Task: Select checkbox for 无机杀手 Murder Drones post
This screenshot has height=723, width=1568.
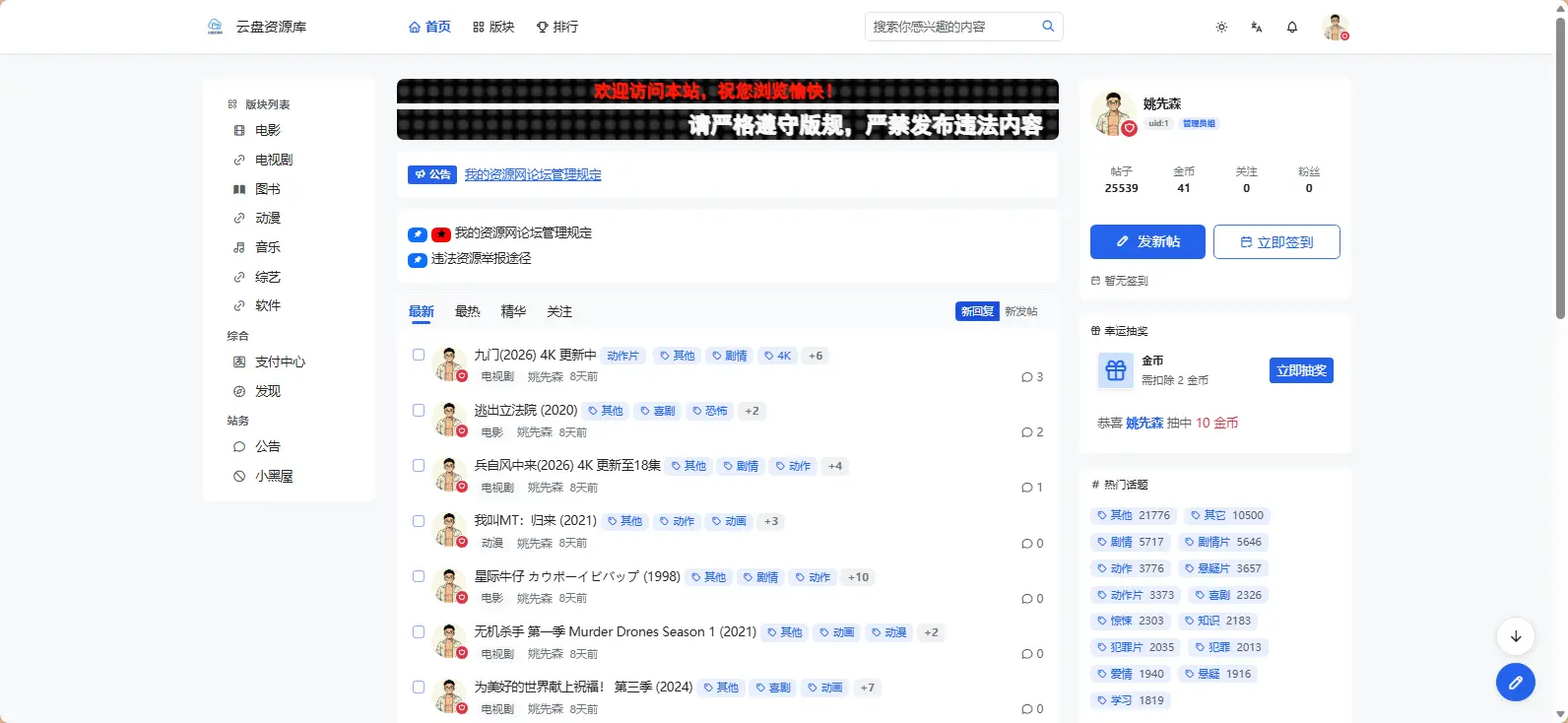Action: (x=419, y=631)
